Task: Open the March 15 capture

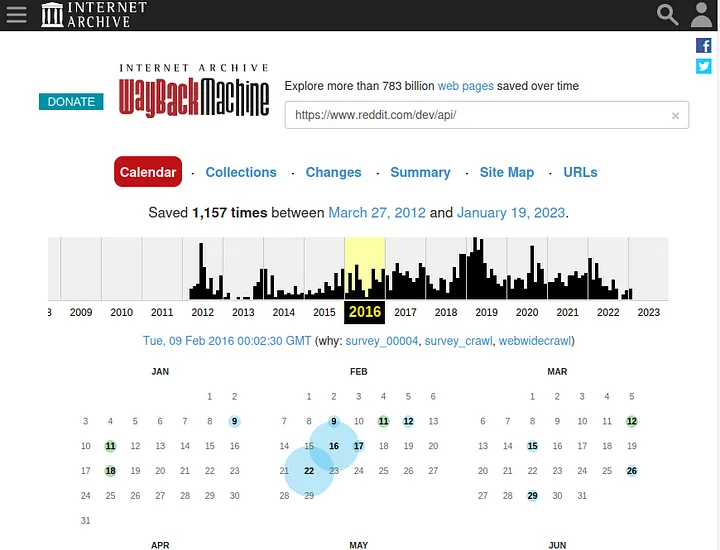Action: pyautogui.click(x=532, y=446)
